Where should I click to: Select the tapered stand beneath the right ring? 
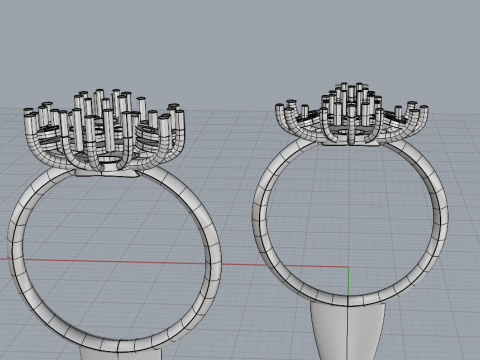(348, 332)
